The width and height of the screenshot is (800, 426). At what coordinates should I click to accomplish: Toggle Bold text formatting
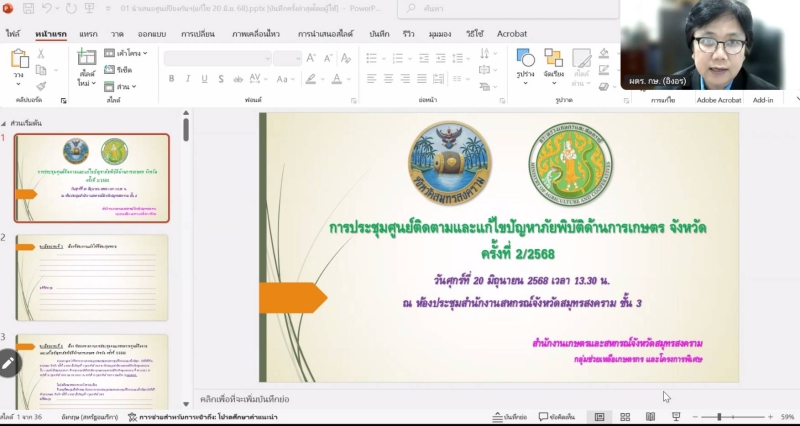pyautogui.click(x=171, y=79)
